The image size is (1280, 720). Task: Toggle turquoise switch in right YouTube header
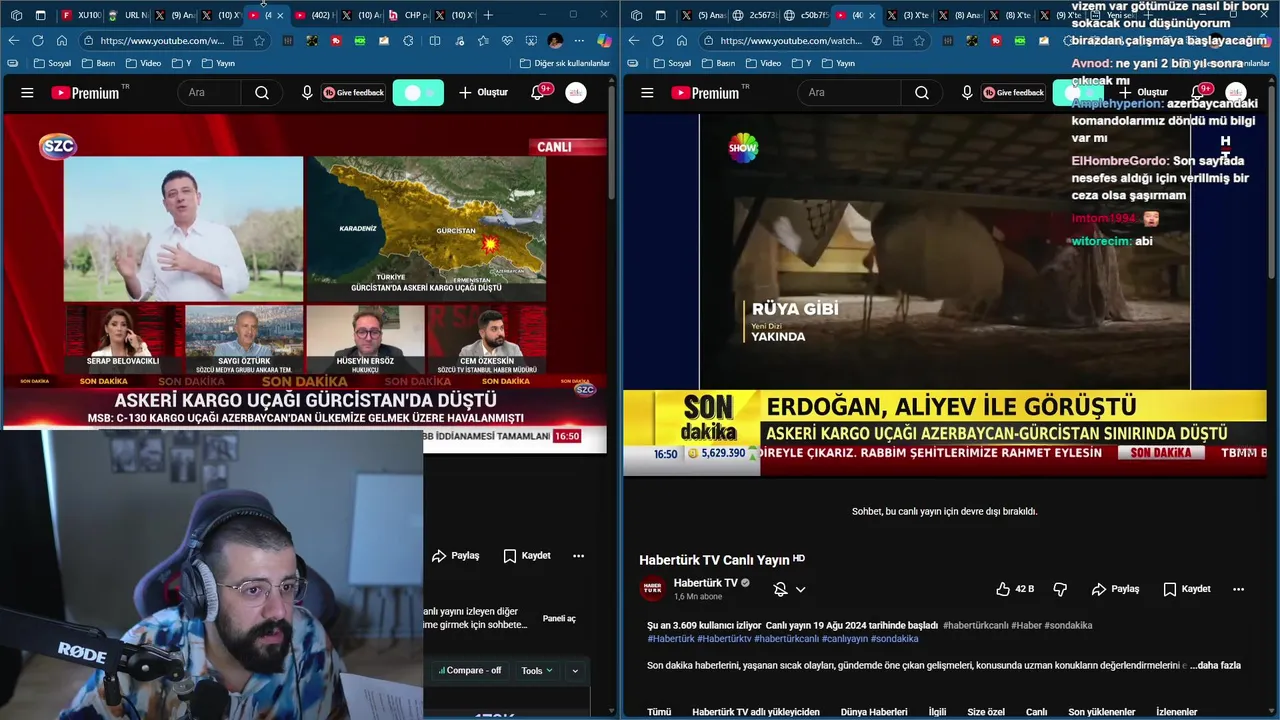point(1077,93)
